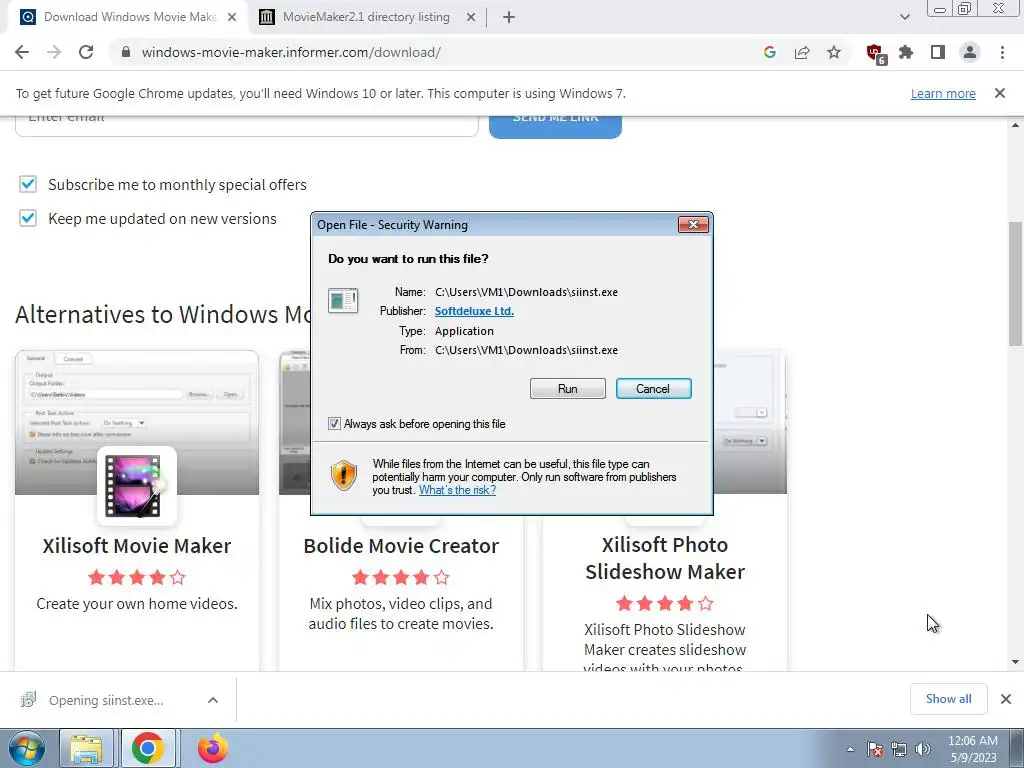Uncheck Always ask before opening this file
Image resolution: width=1024 pixels, height=768 pixels.
(334, 424)
